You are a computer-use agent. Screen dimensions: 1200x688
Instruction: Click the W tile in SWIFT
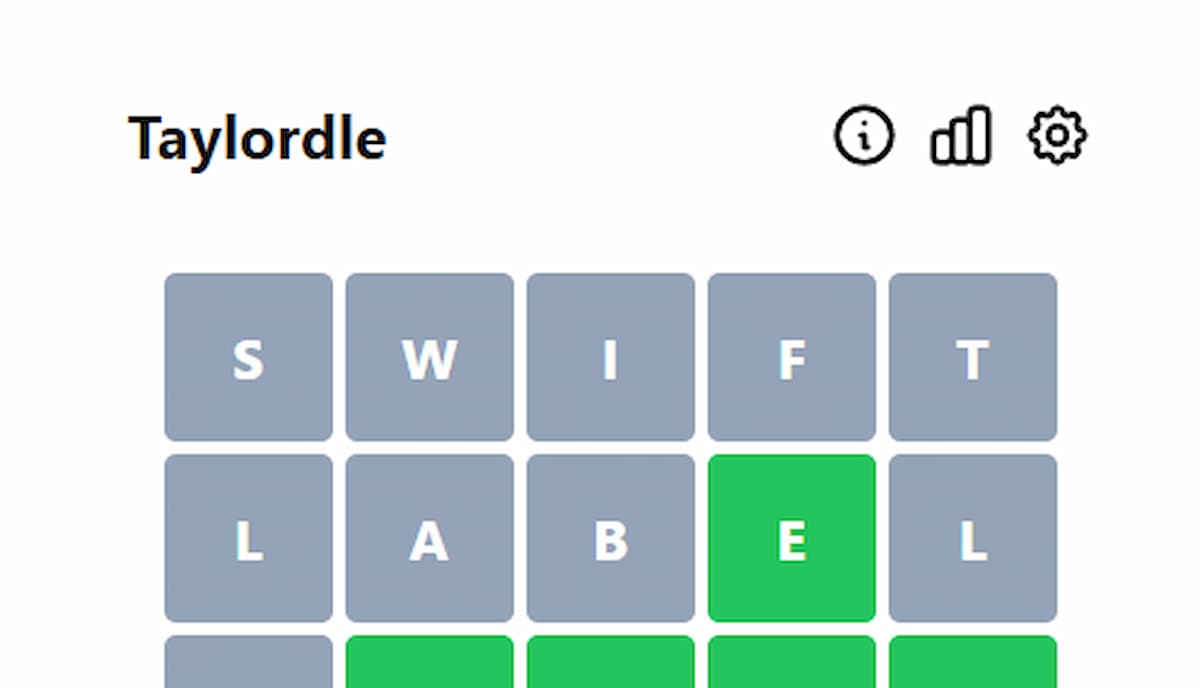click(429, 357)
